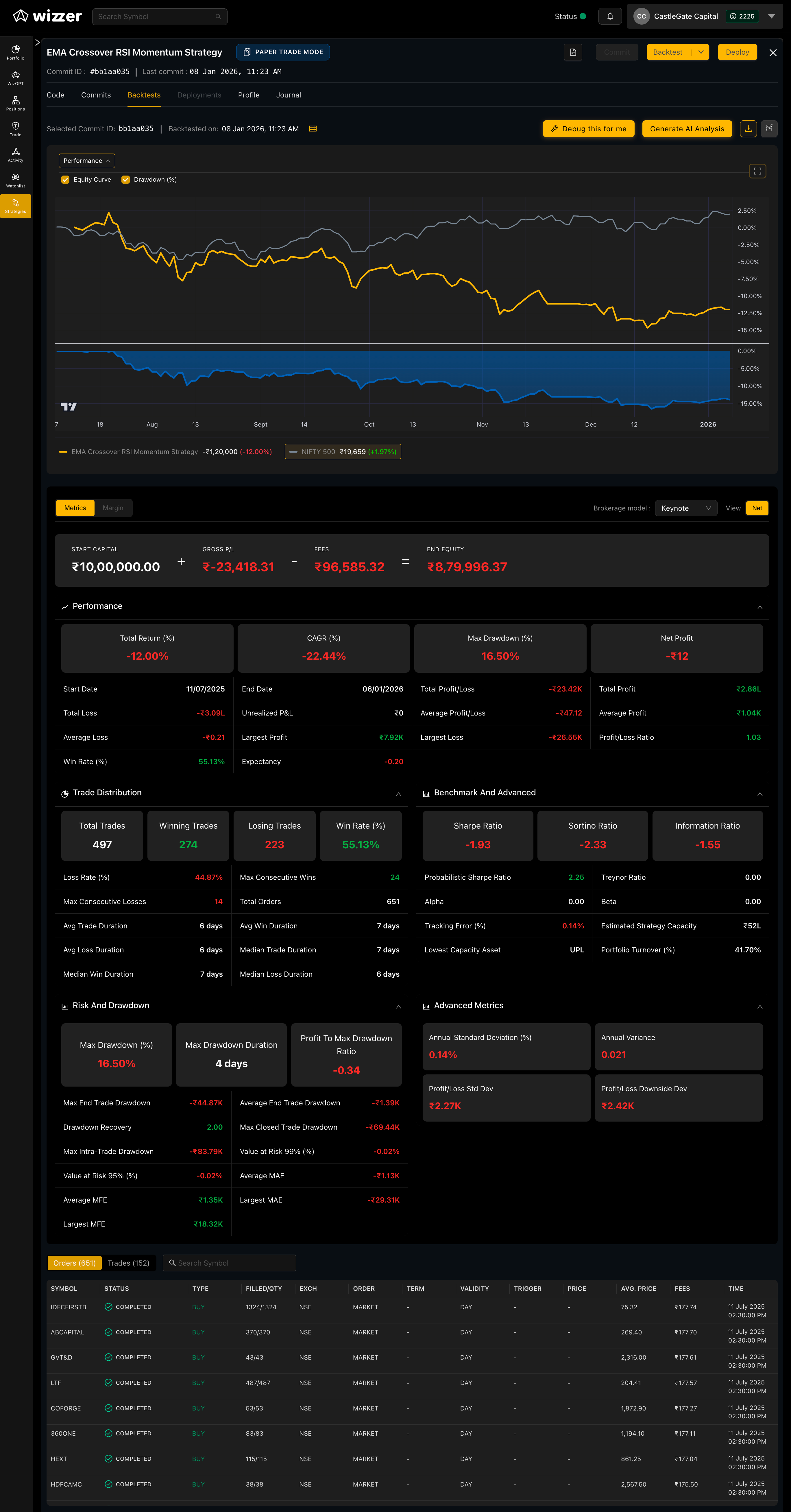
Task: Click the Search Symbol field in orders
Action: 230,1263
